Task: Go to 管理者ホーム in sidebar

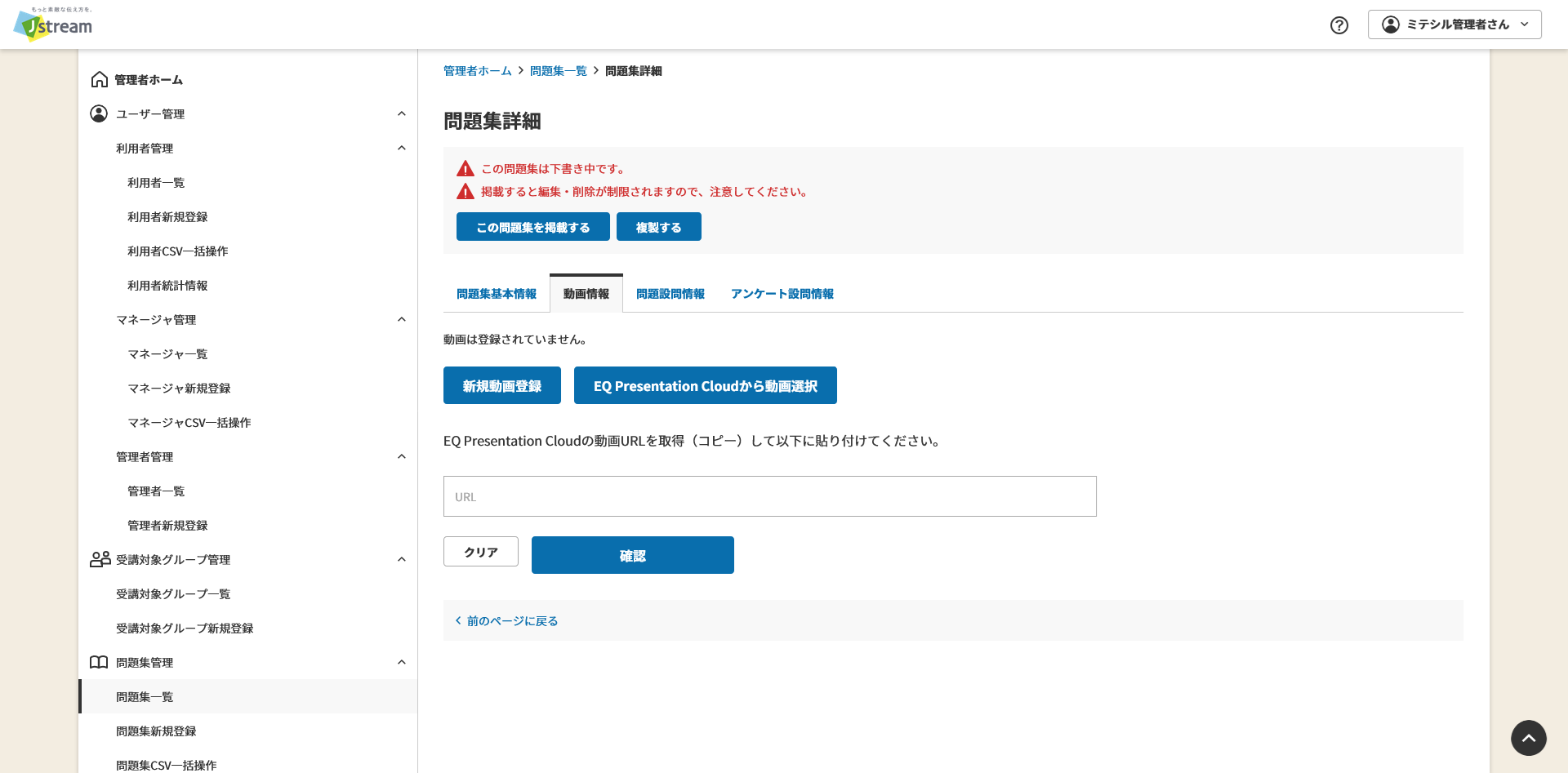Action: click(x=149, y=80)
